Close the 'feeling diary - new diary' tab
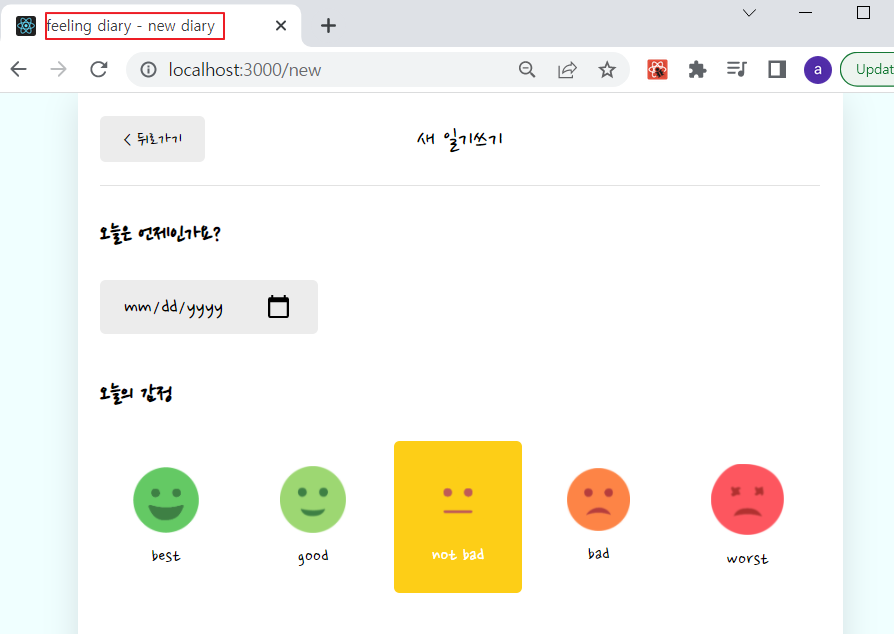 pos(281,26)
